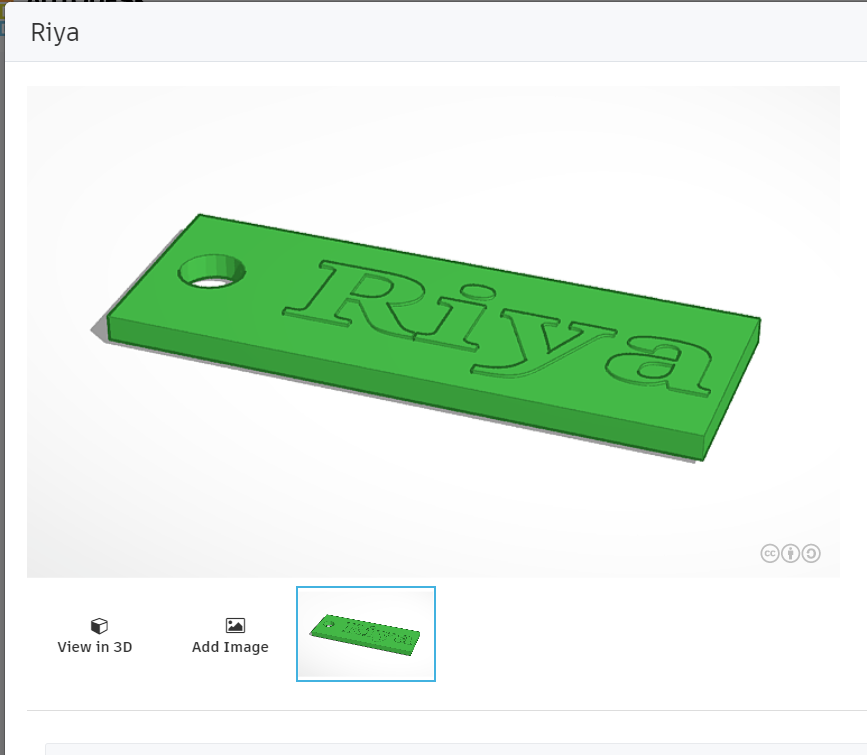Select the highlighted Riya keychain thumbnail
Viewport: 867px width, 755px height.
pos(365,632)
